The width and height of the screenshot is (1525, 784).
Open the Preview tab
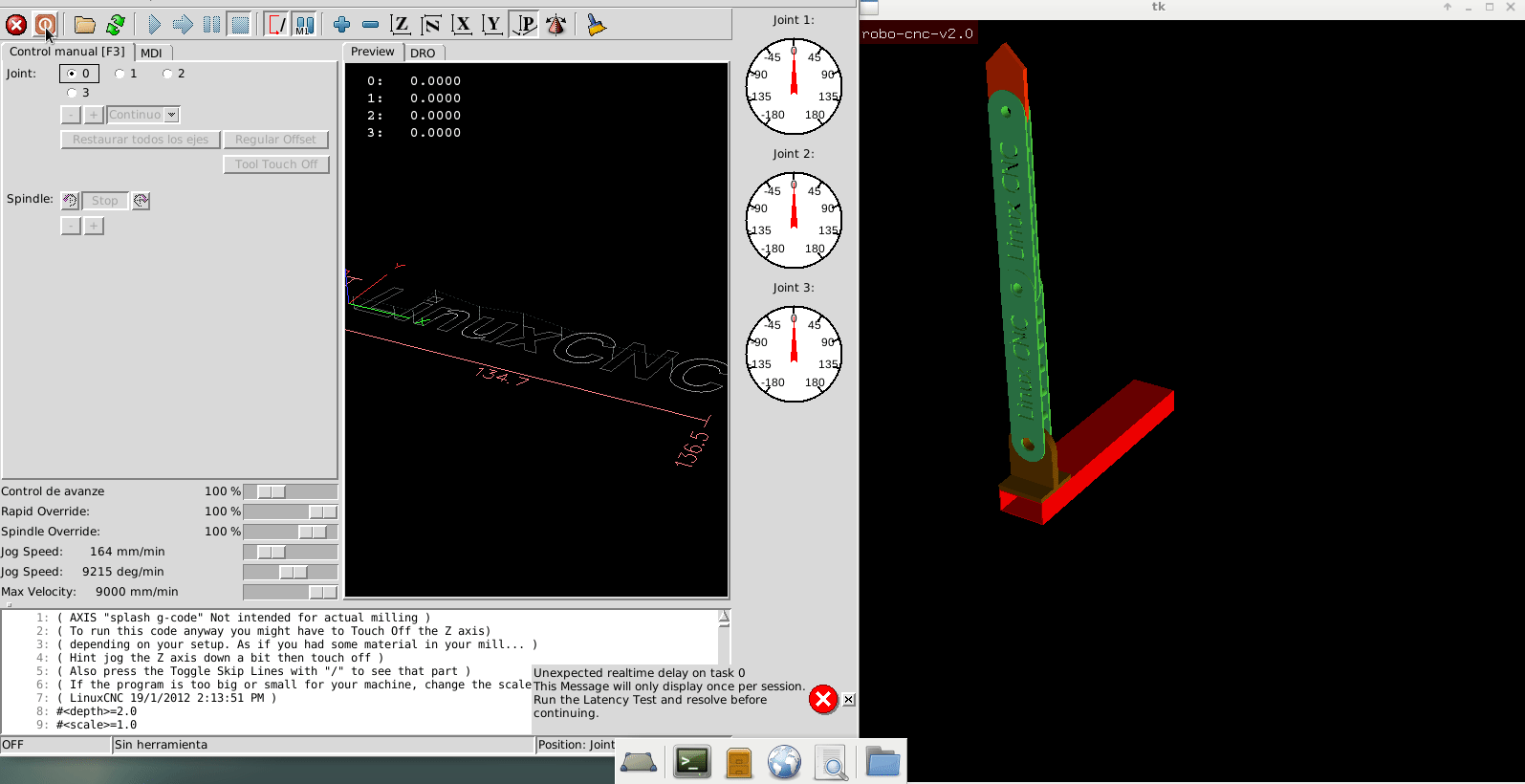pyautogui.click(x=372, y=52)
